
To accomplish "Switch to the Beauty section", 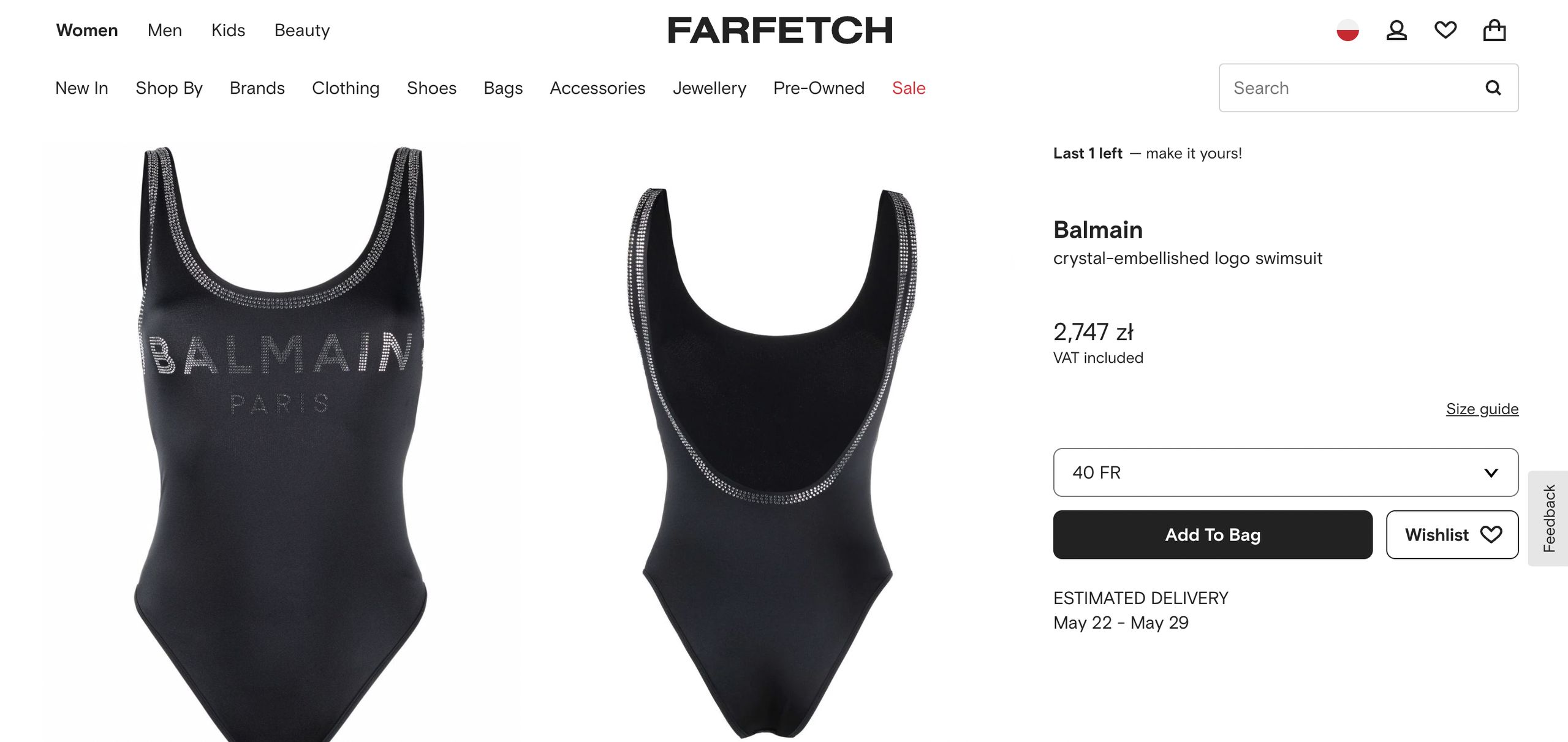I will pos(302,30).
